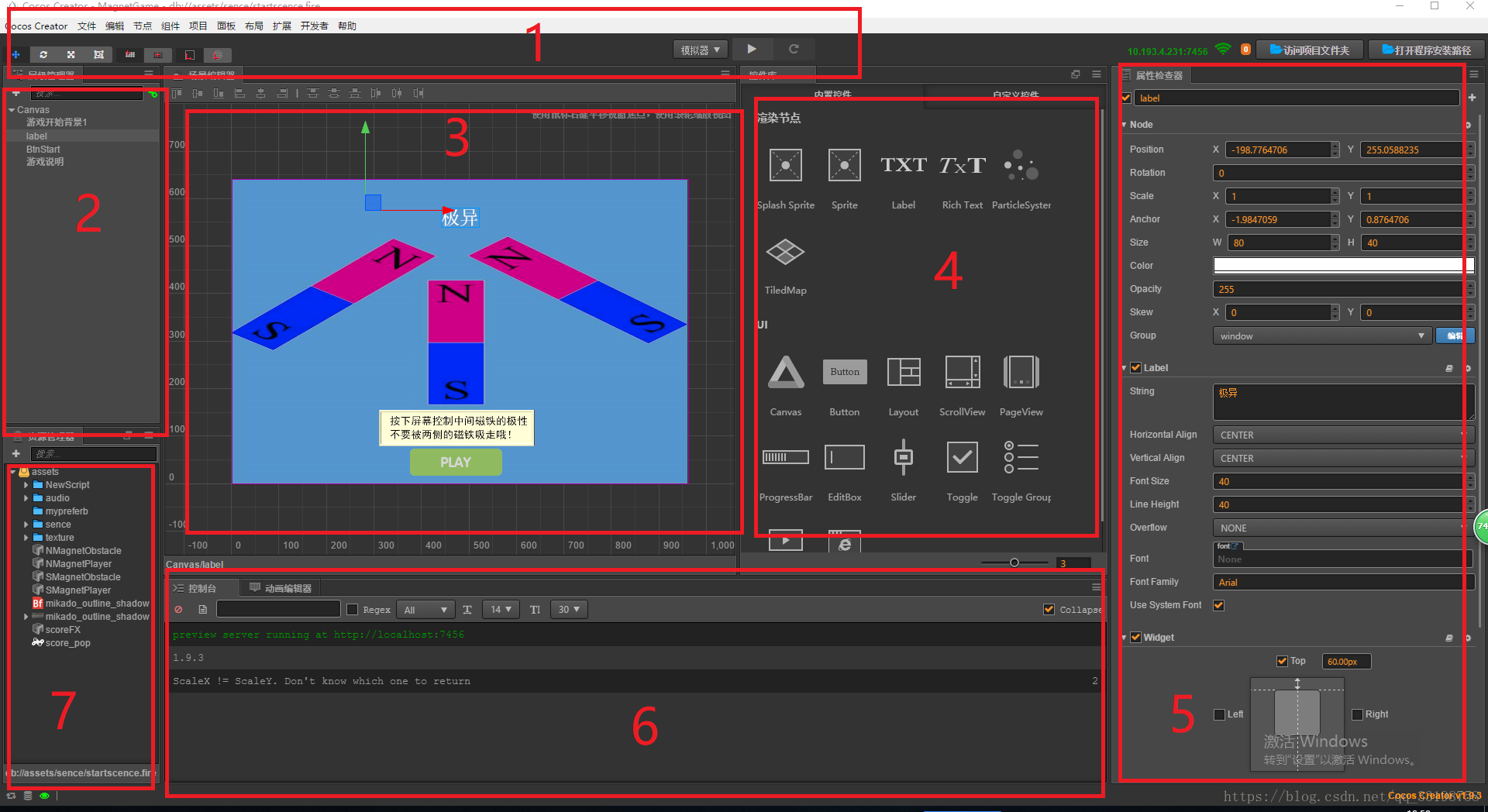The image size is (1488, 812).
Task: Click the 打开程序安装路径 button
Action: pyautogui.click(x=1426, y=50)
